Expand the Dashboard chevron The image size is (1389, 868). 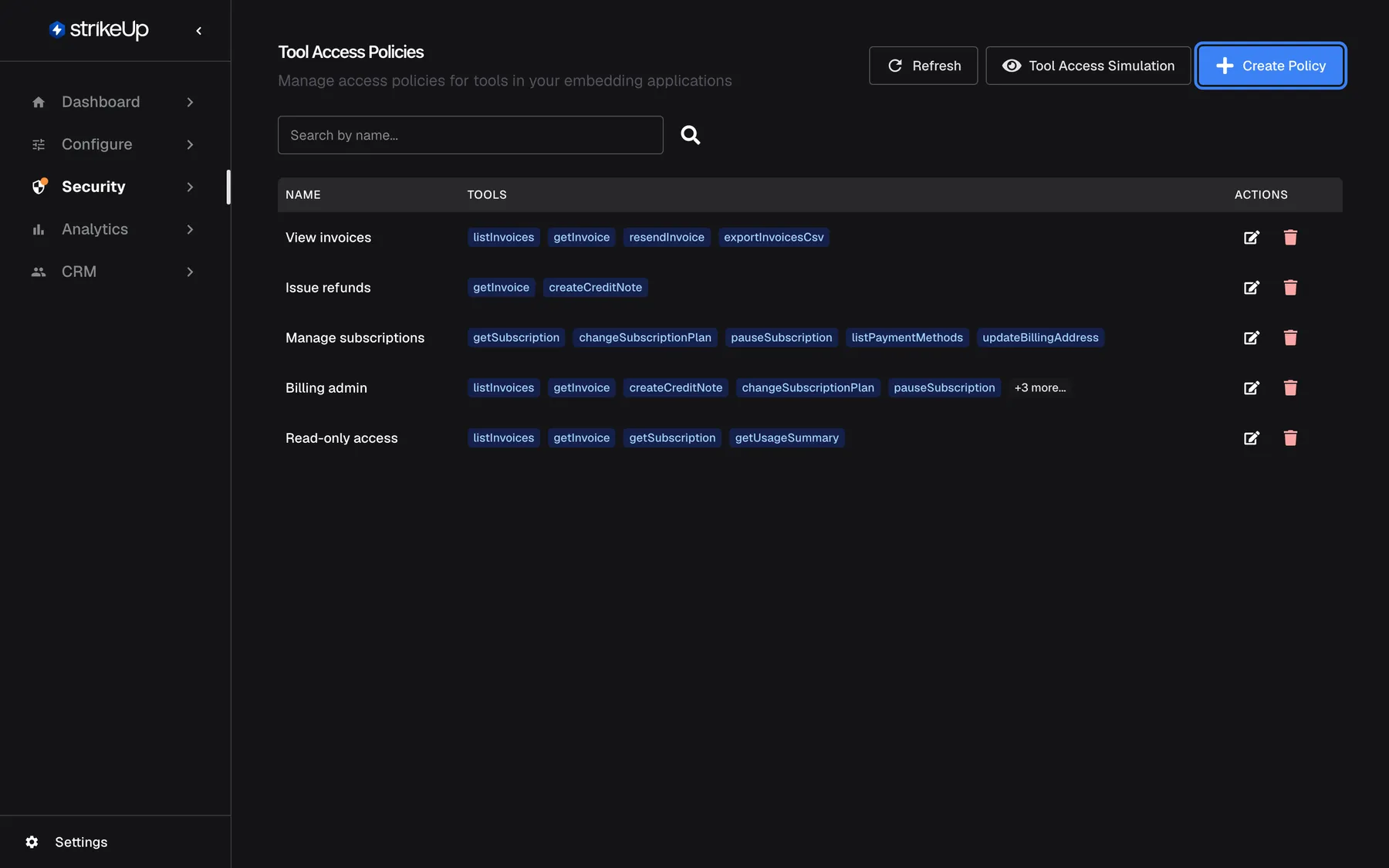point(190,102)
